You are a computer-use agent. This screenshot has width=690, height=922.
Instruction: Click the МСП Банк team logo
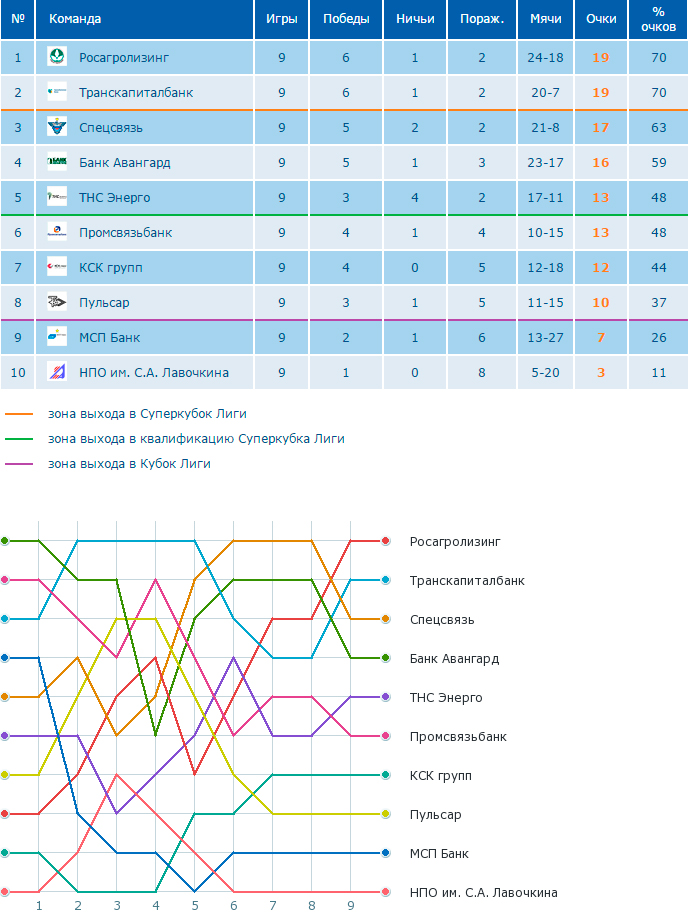[57, 337]
